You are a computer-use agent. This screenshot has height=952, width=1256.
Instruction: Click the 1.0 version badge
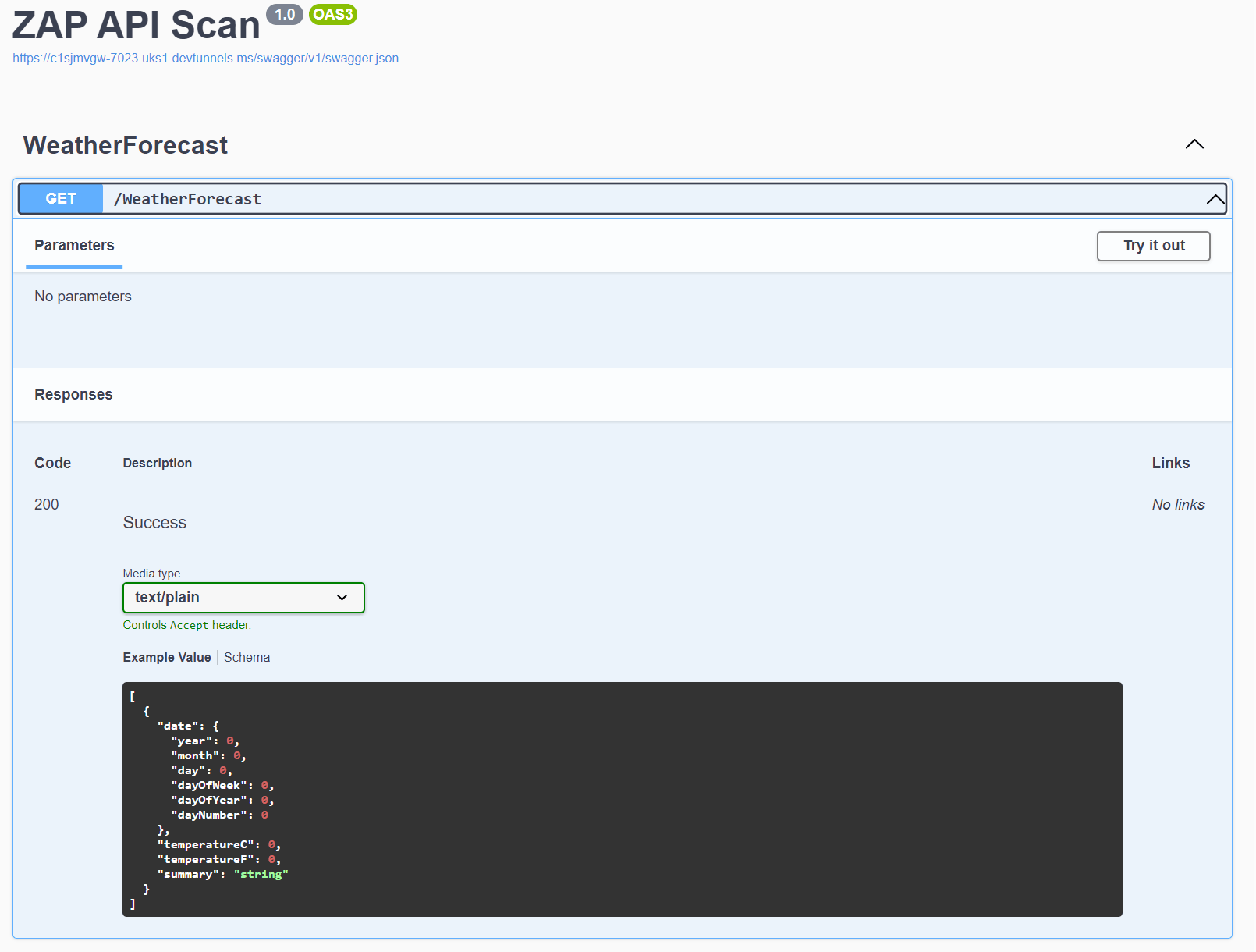point(285,15)
